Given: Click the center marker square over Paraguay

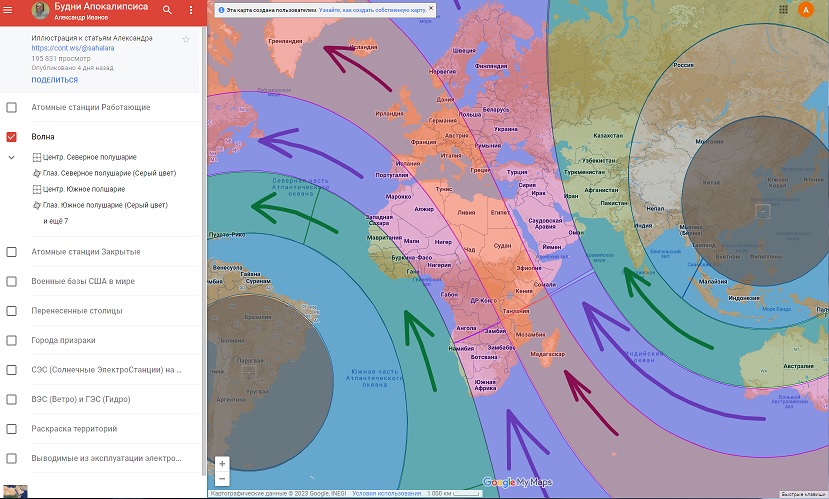Looking at the screenshot, I should [x=248, y=372].
